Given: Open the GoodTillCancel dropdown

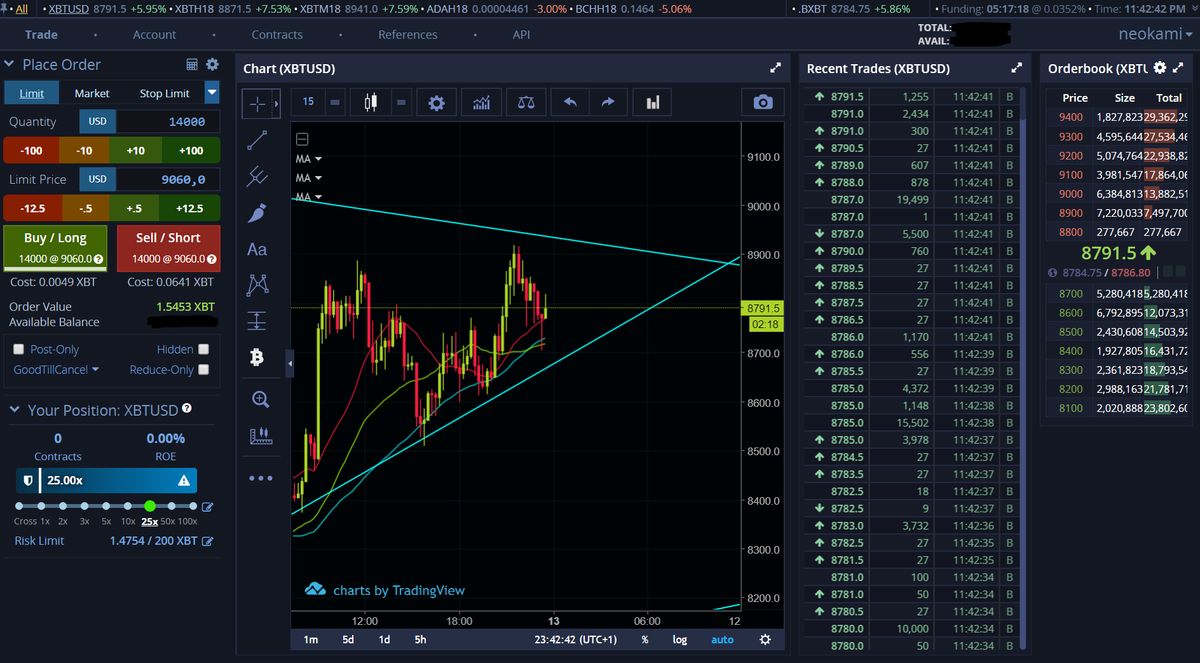Looking at the screenshot, I should tap(56, 369).
